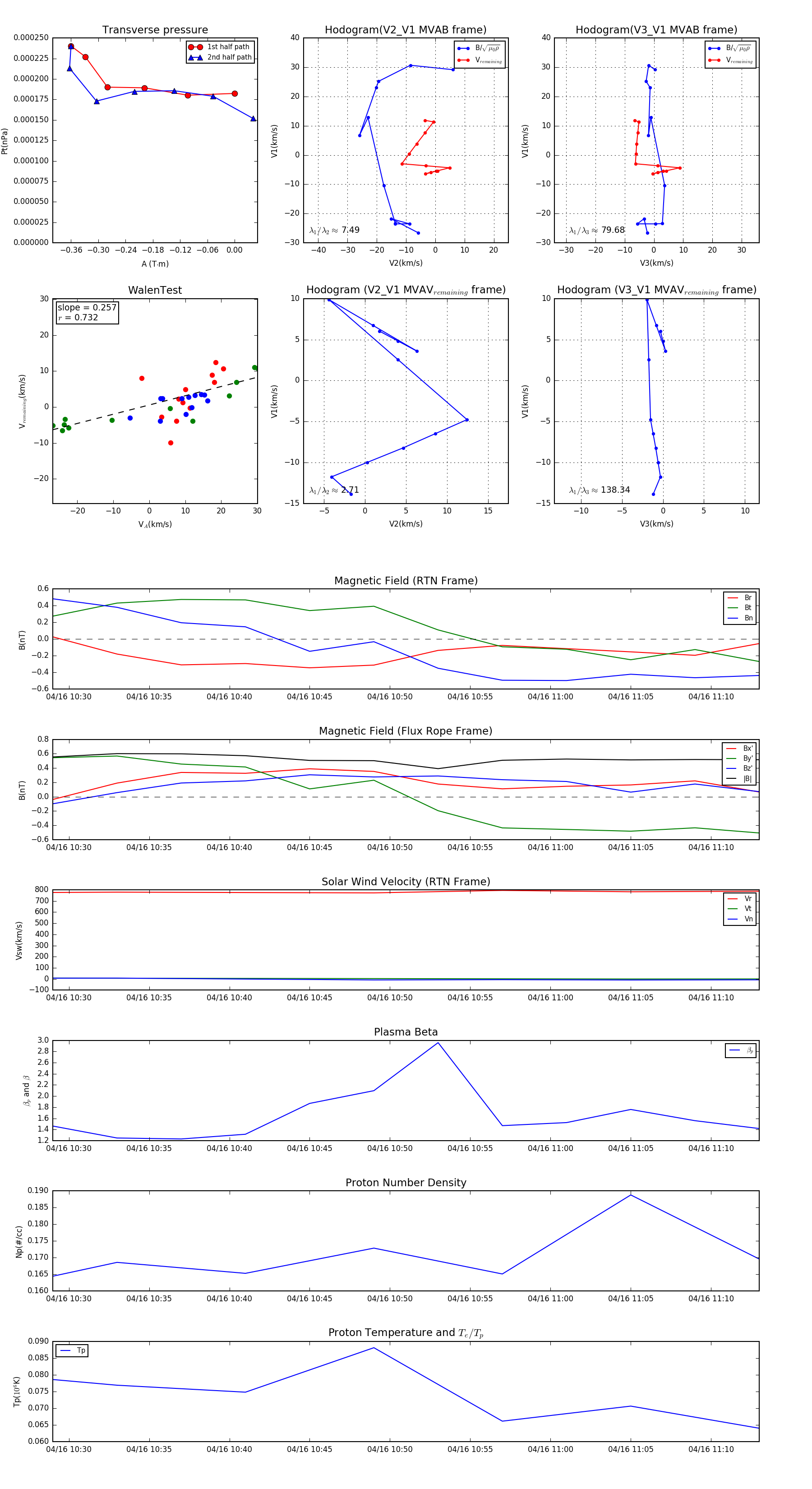Click "04/16 11:00" tick under Proton Number Density
This screenshot has width=812, height=1489.
(551, 1299)
